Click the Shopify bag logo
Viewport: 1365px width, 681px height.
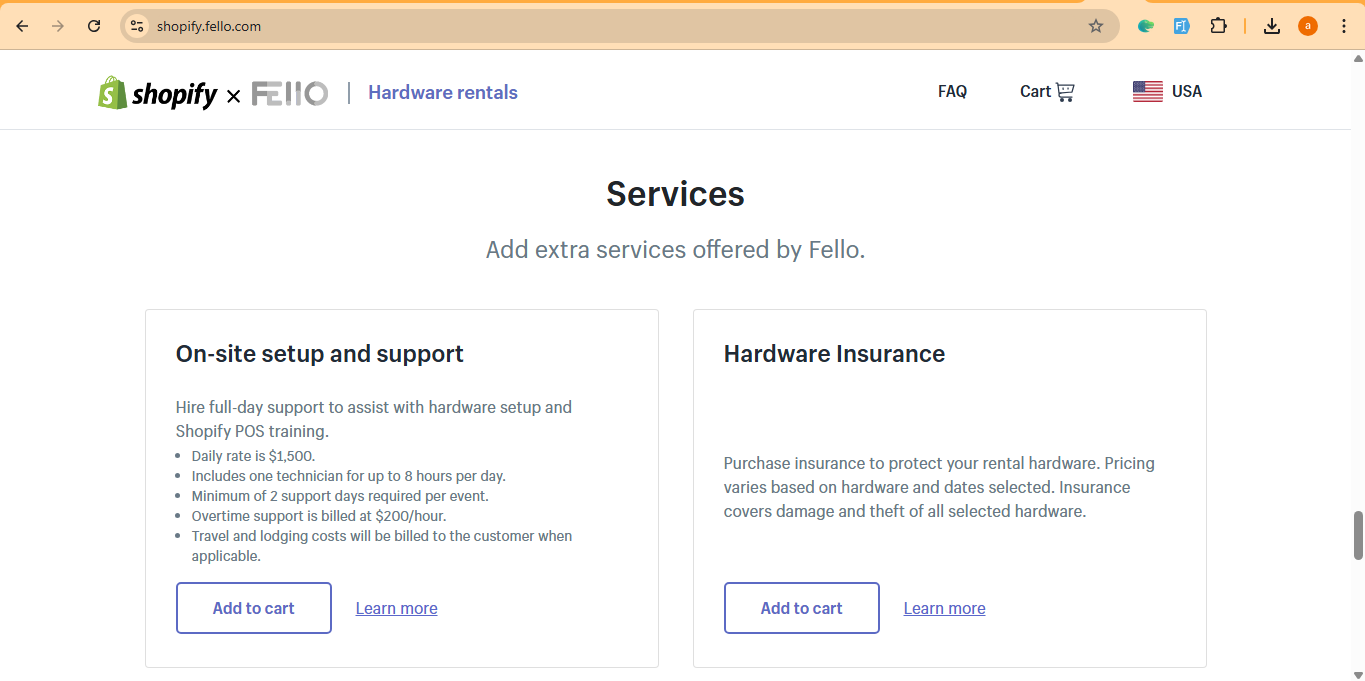(112, 93)
